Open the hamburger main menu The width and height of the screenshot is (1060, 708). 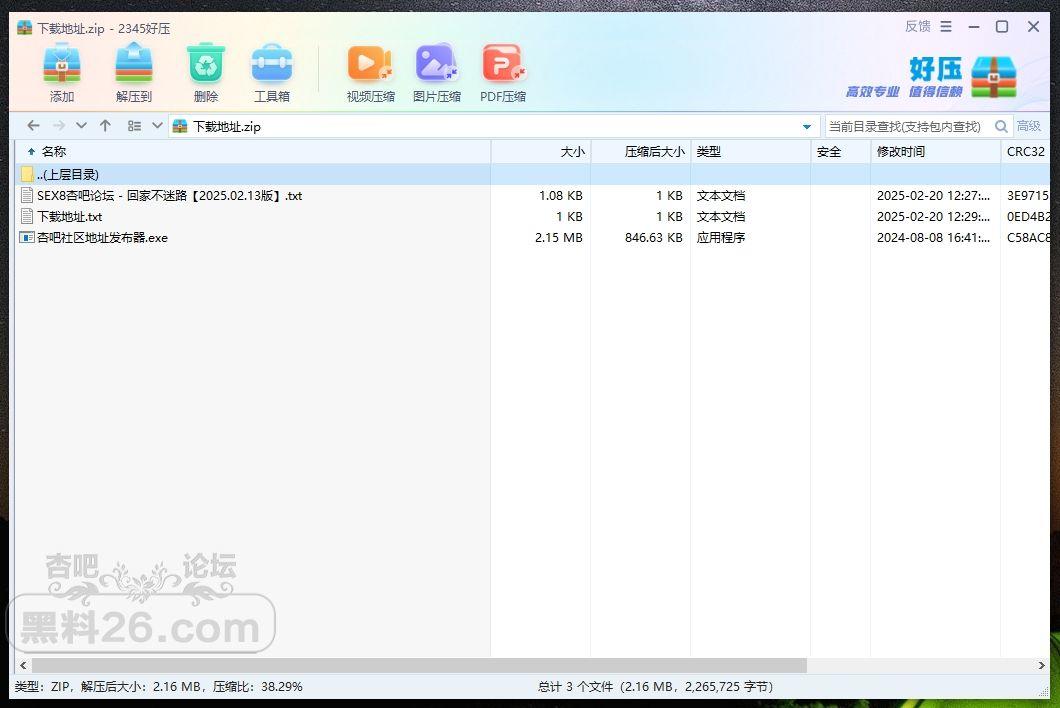coord(946,27)
